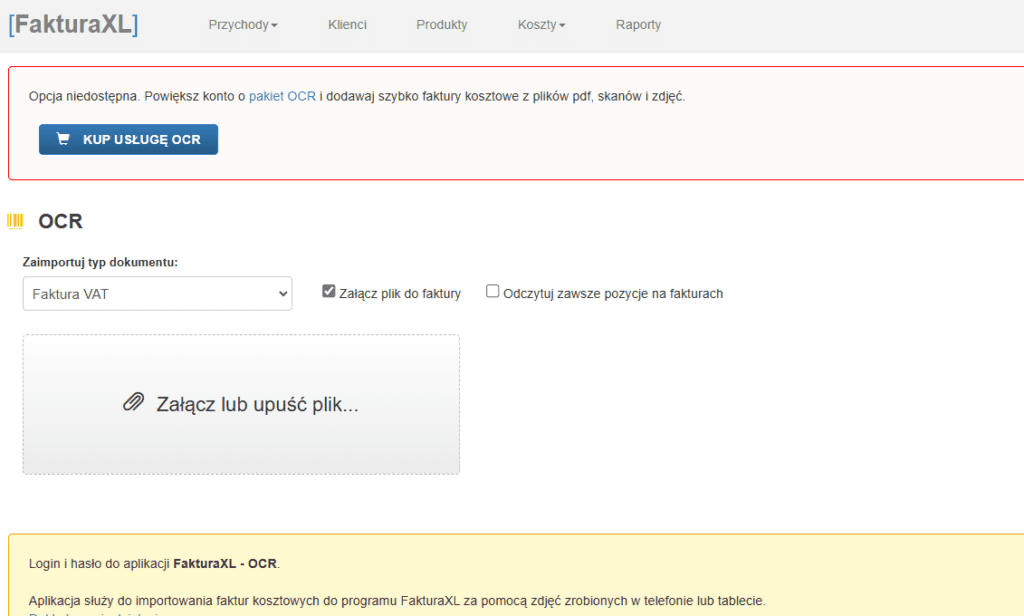Screen dimensions: 1024x616
Task: Expand the Koszty dropdown menu
Action: coord(541,25)
